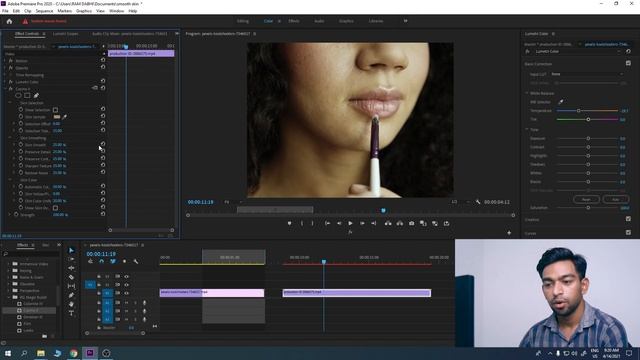
Task: Create an ellipse mask for the effect
Action: pyautogui.click(x=18, y=96)
